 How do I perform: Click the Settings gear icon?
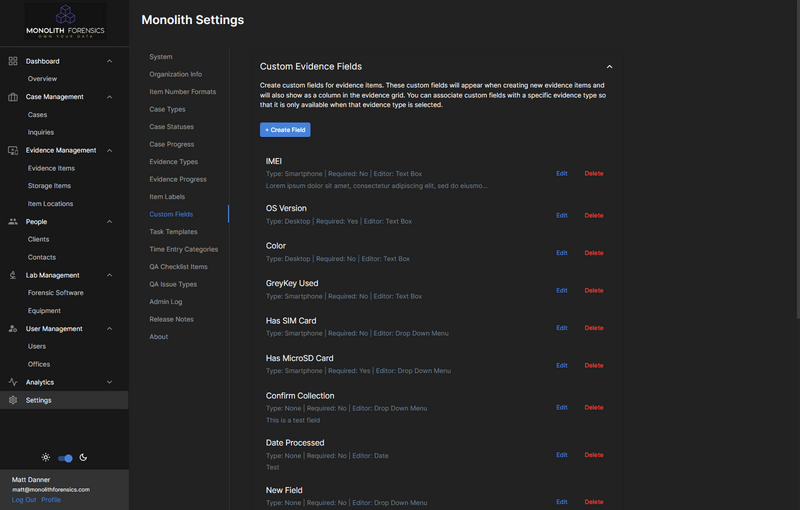(x=13, y=400)
